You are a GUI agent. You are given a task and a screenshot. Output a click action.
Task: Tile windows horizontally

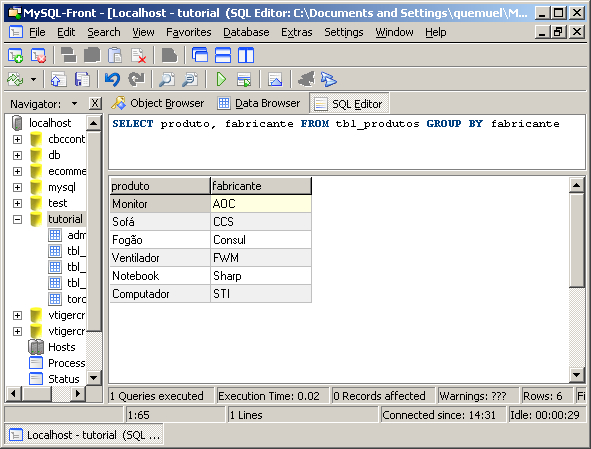[223, 55]
